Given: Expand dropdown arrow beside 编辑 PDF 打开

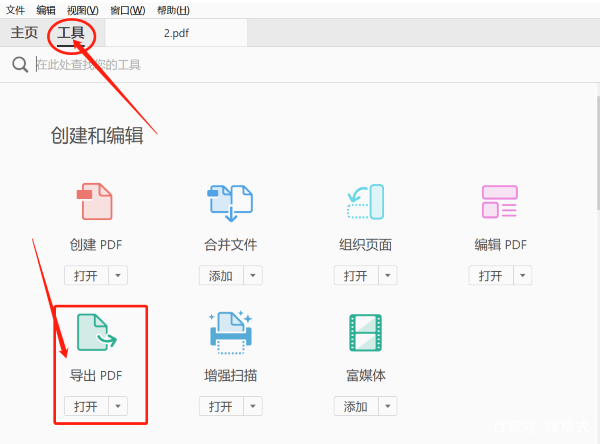Looking at the screenshot, I should (x=522, y=275).
